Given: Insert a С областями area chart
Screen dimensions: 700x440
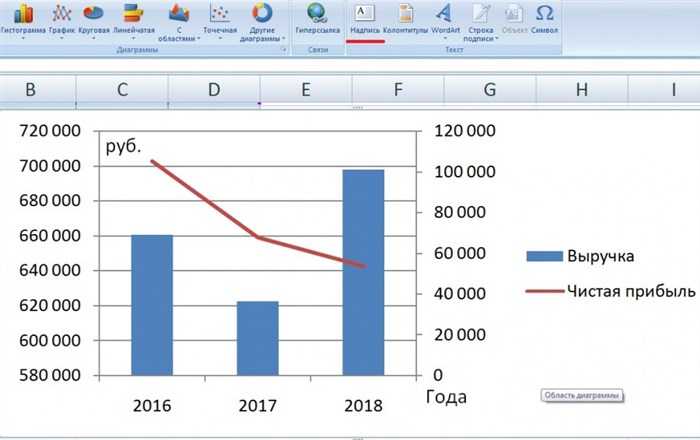Looking at the screenshot, I should pyautogui.click(x=179, y=22).
